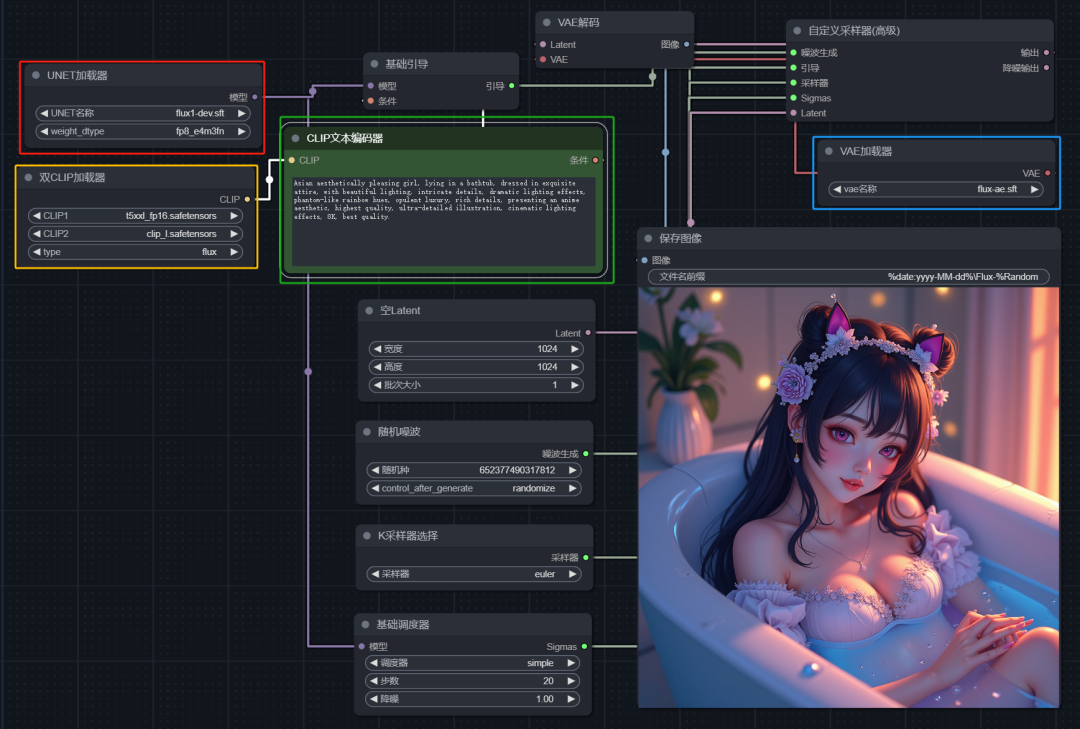
Task: Click the 文件名前缀 filename input field
Action: pyautogui.click(x=848, y=277)
